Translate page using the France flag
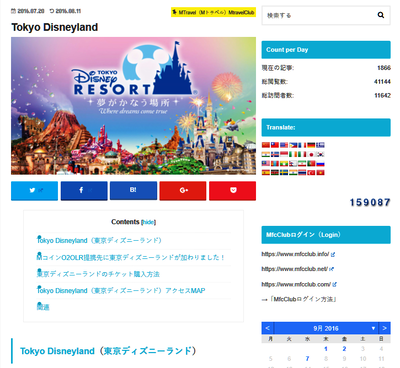Image resolution: width=400 pixels, height=368 pixels. point(302,145)
